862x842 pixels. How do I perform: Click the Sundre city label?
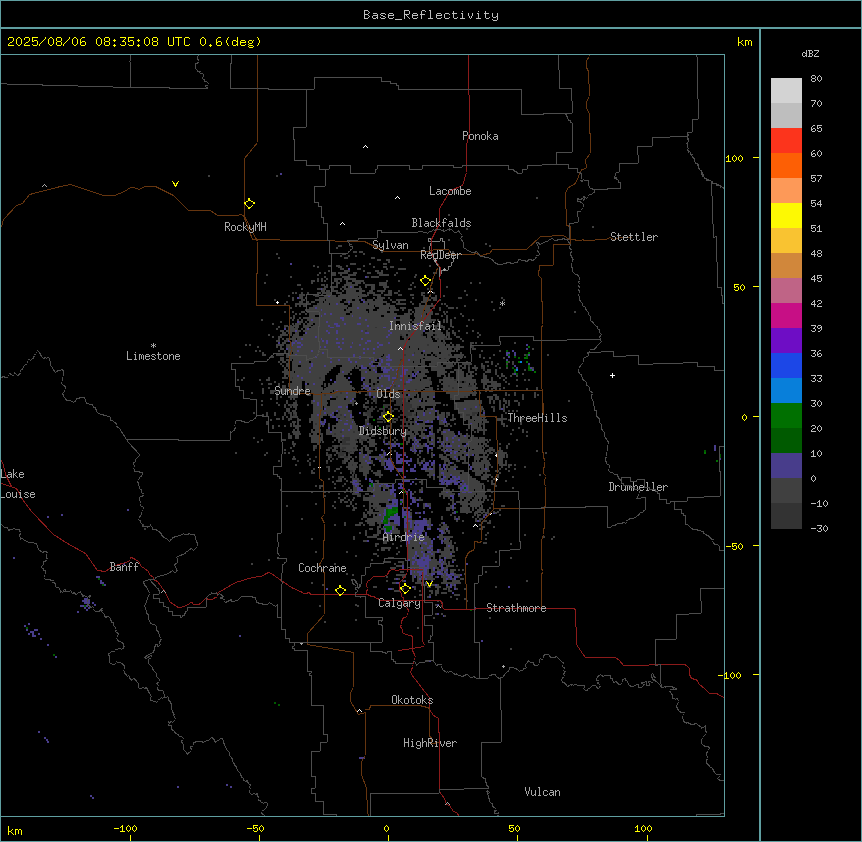(292, 391)
